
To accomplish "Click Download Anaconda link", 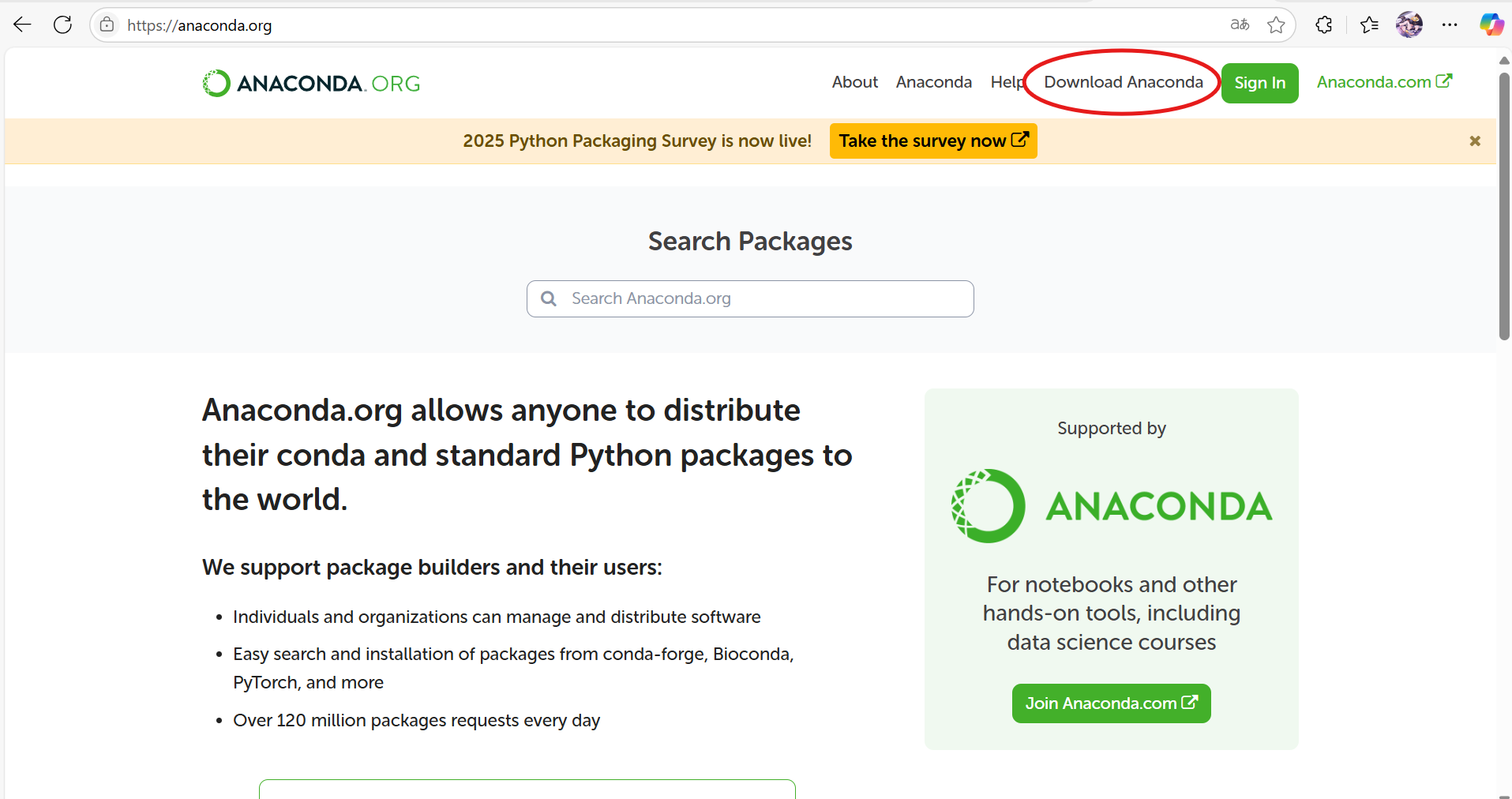I will point(1124,82).
